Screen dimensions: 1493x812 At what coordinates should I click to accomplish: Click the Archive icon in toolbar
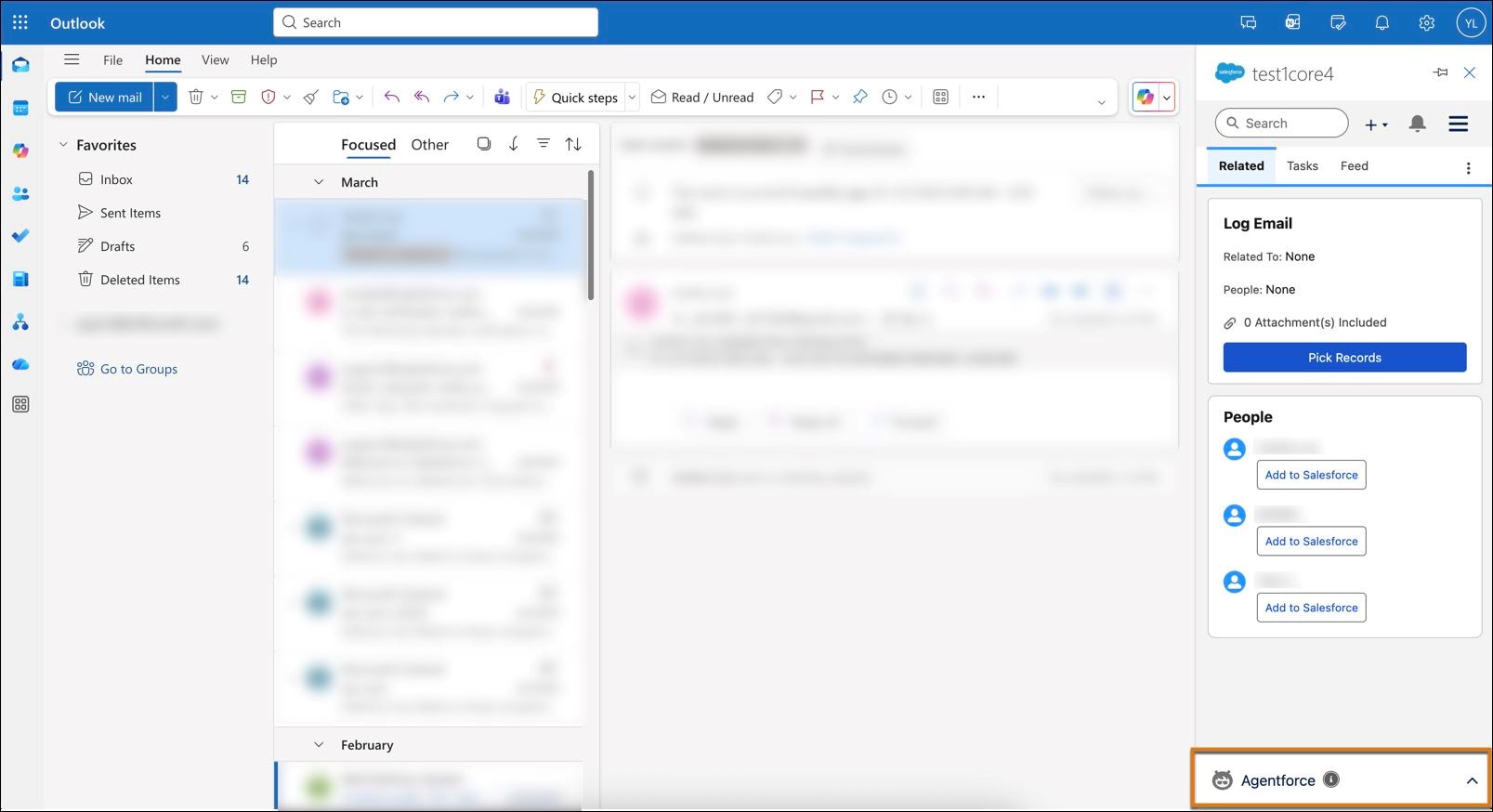tap(239, 97)
